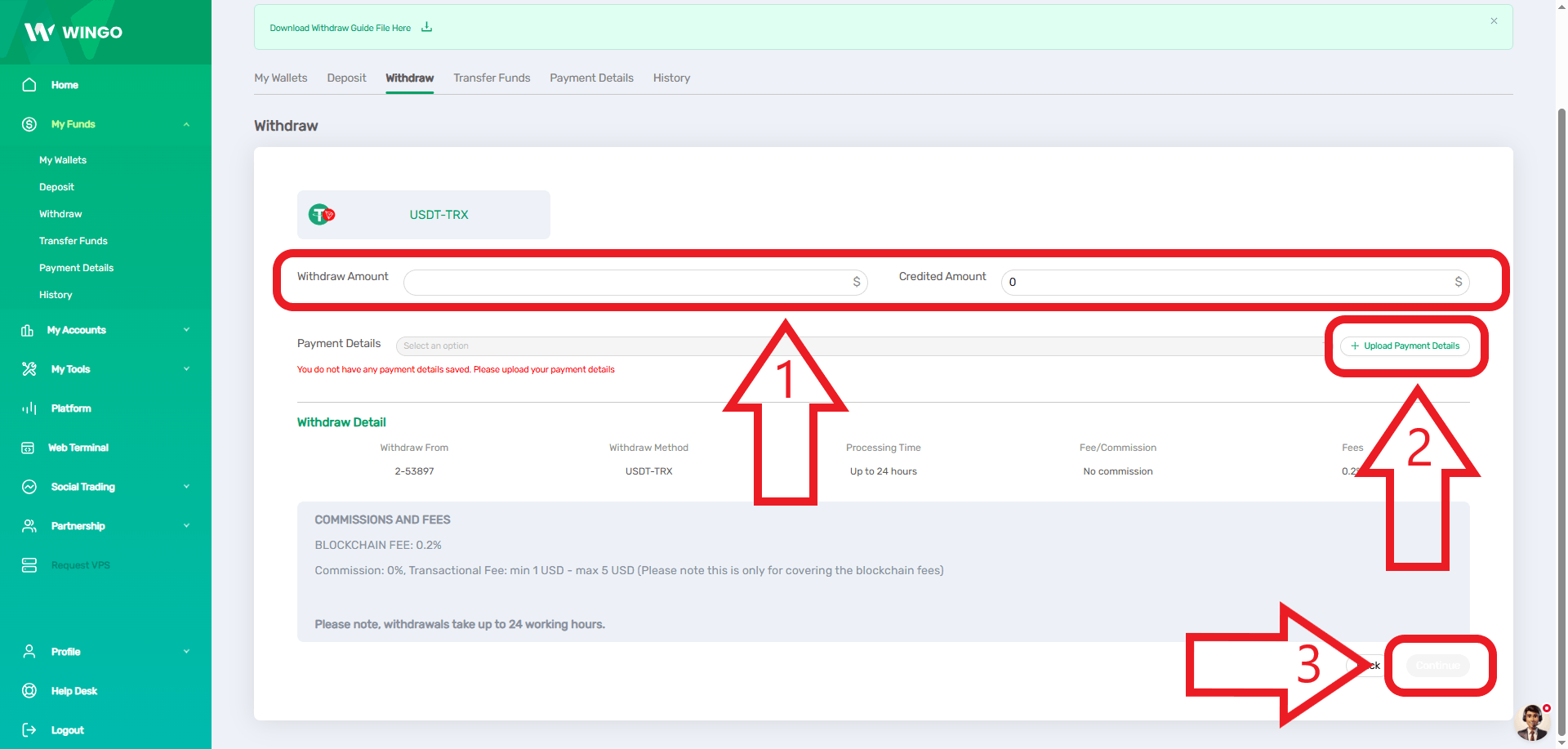Screen dimensions: 1568x749
Task: Switch to the Deposit tab
Action: [346, 78]
